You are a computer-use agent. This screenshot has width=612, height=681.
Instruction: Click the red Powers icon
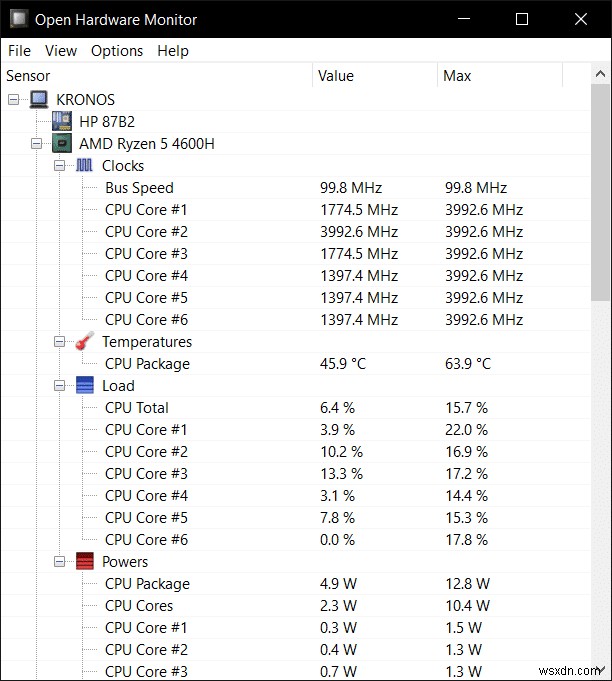point(85,562)
